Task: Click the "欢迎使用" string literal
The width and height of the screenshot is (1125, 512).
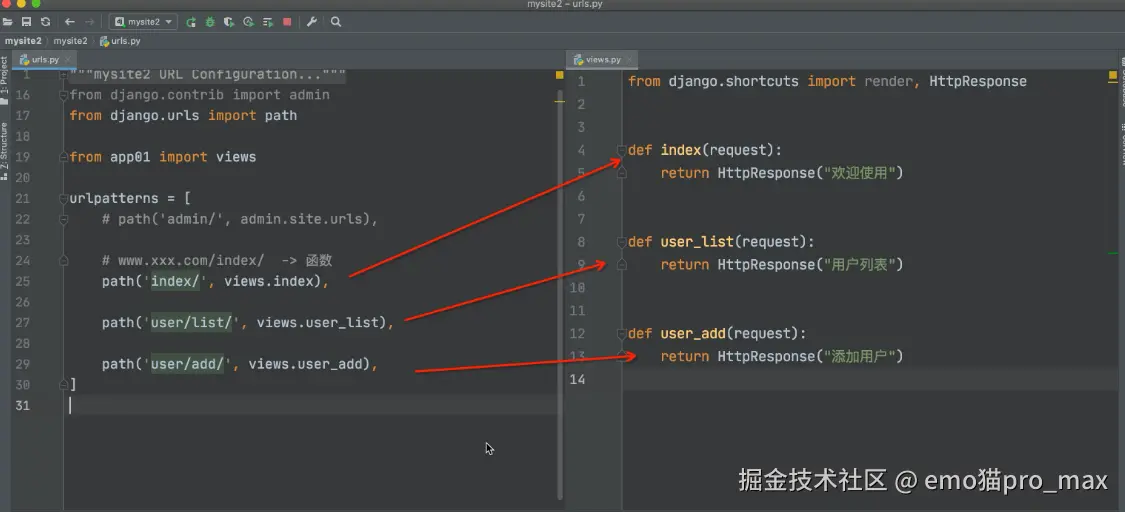Action: [860, 173]
